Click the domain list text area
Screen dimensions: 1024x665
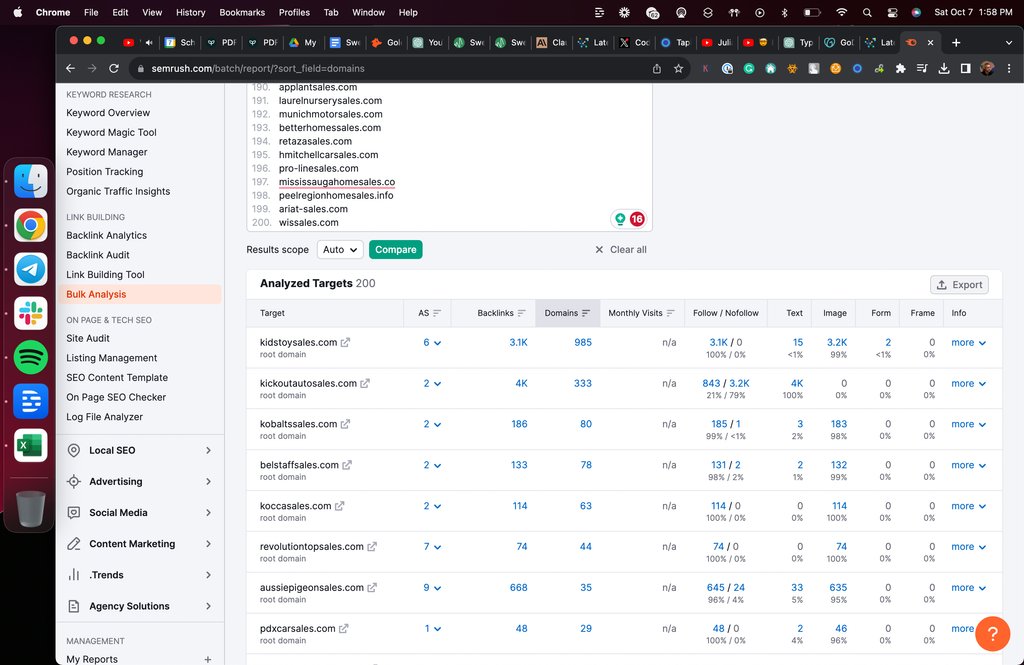click(x=449, y=157)
